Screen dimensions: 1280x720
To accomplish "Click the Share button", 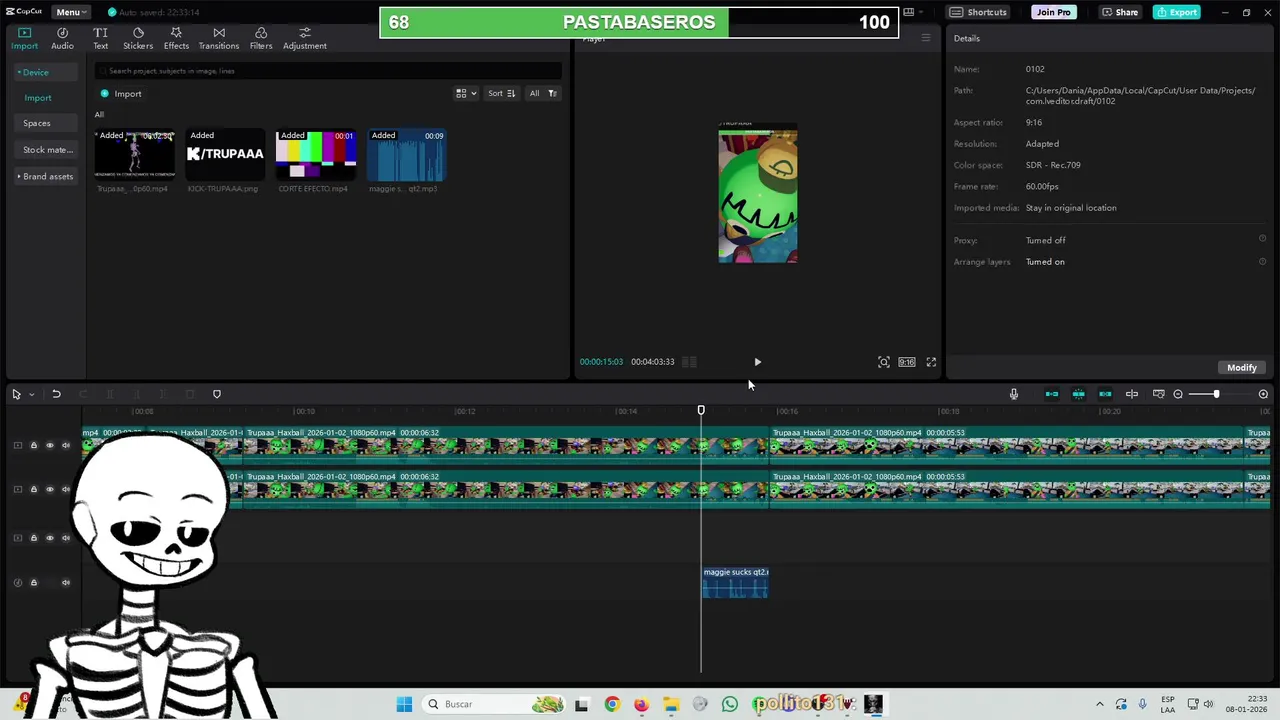I will 1120,12.
